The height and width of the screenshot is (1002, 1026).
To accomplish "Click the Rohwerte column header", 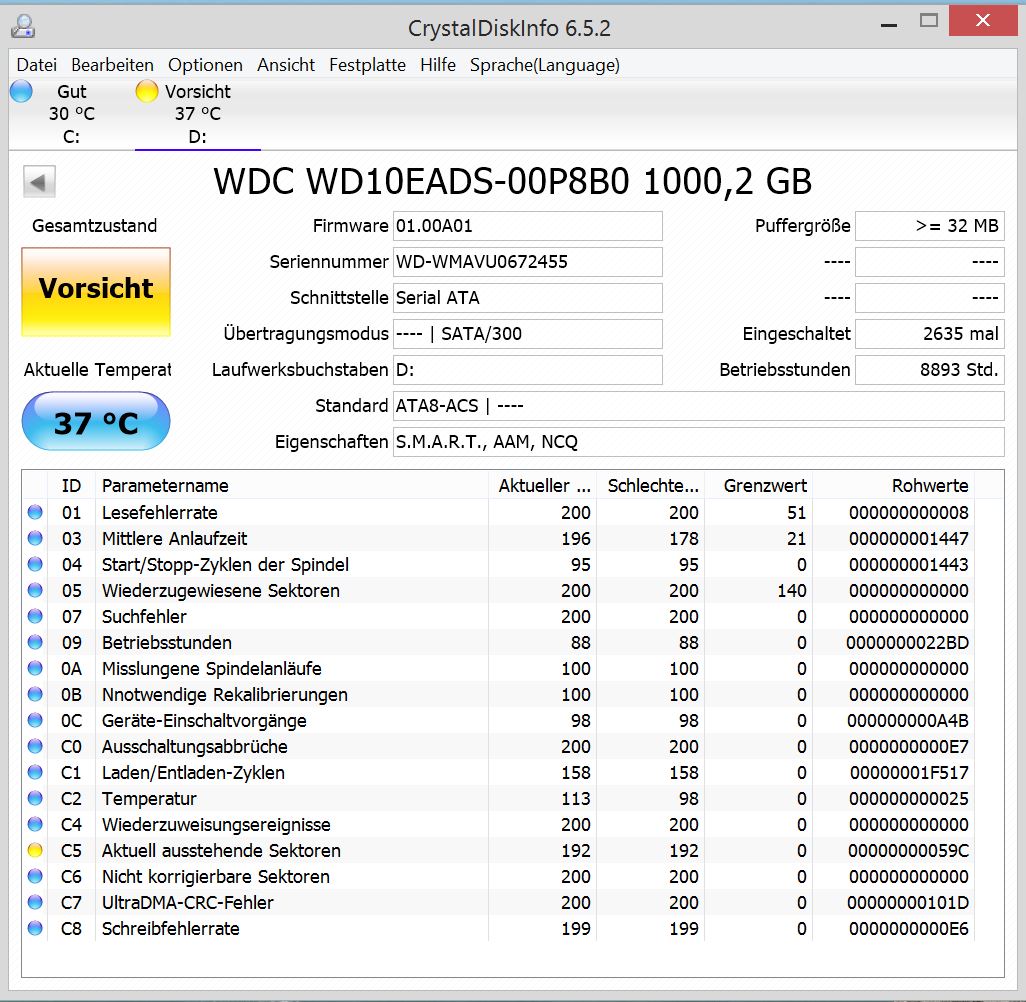I will pos(894,486).
